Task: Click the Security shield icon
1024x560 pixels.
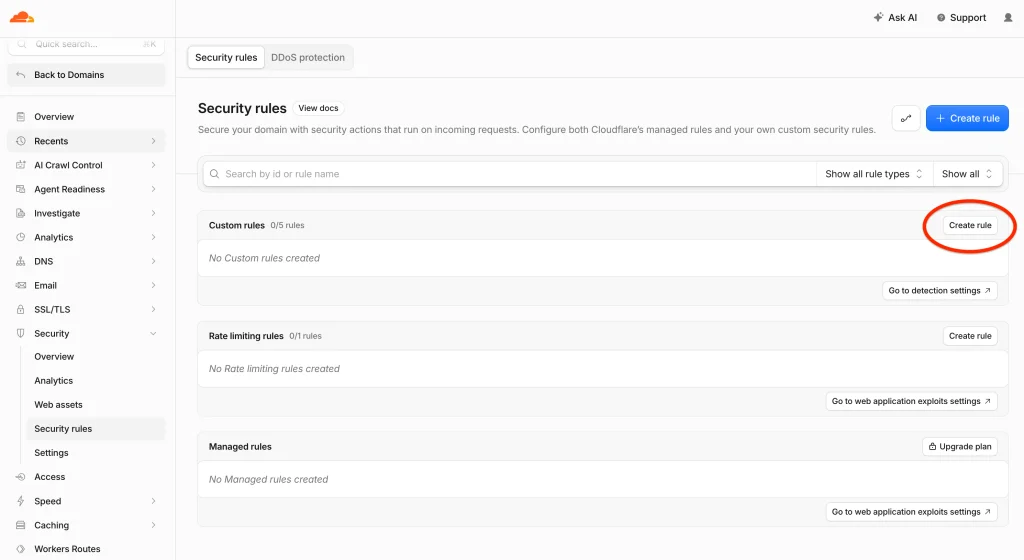Action: [x=21, y=334]
